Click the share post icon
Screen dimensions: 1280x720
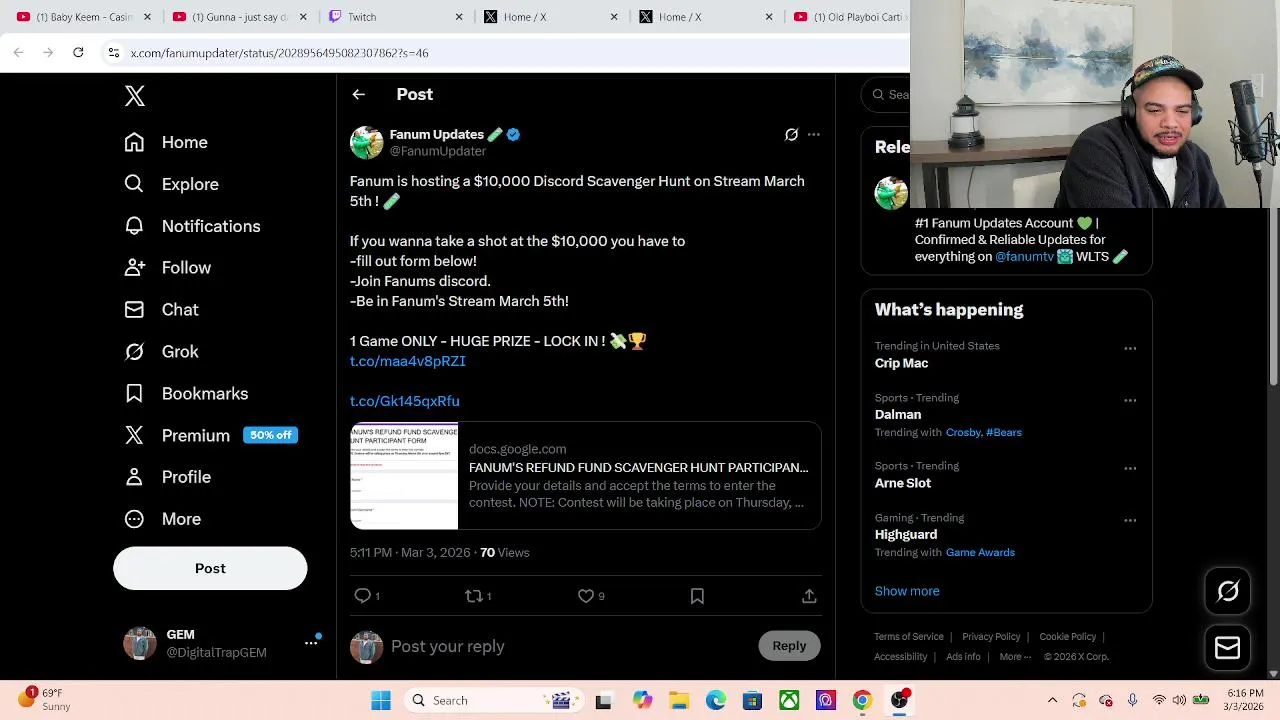point(809,596)
